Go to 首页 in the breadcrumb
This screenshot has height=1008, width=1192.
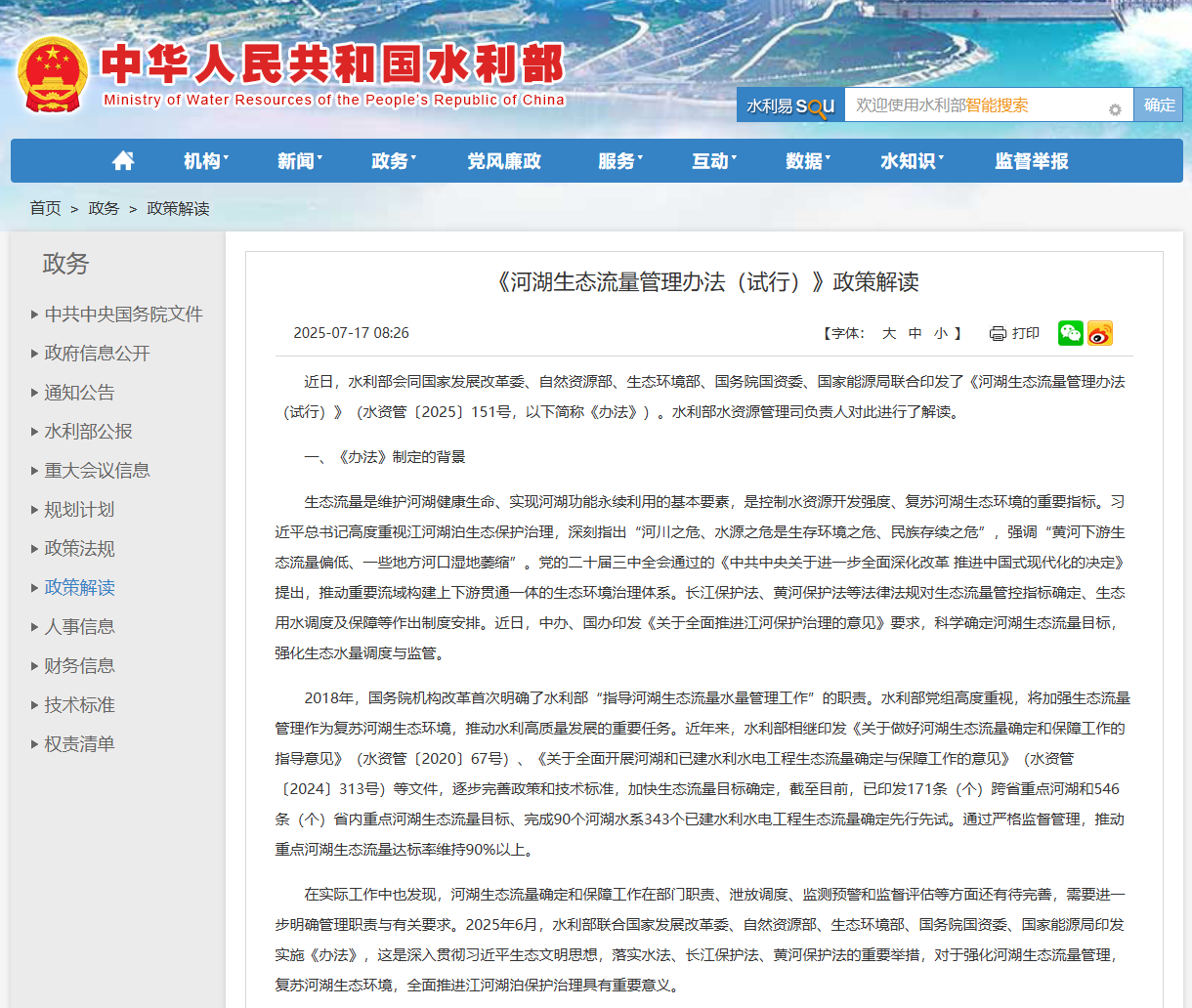45,208
